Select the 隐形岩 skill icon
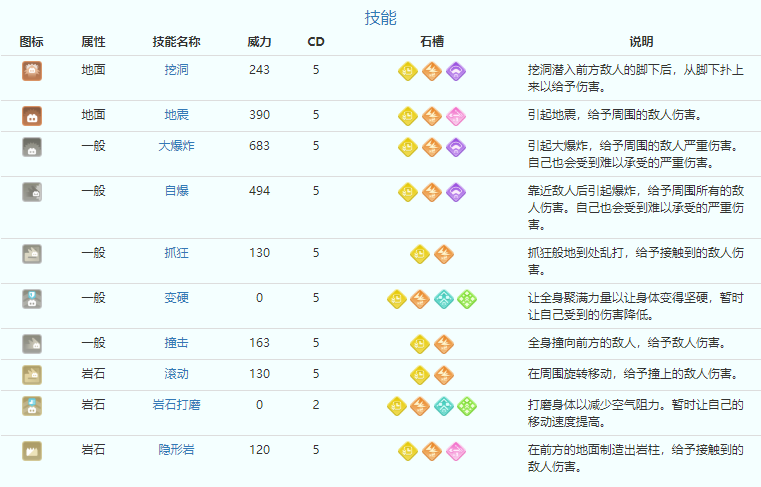The width and height of the screenshot is (761, 487). [31, 450]
